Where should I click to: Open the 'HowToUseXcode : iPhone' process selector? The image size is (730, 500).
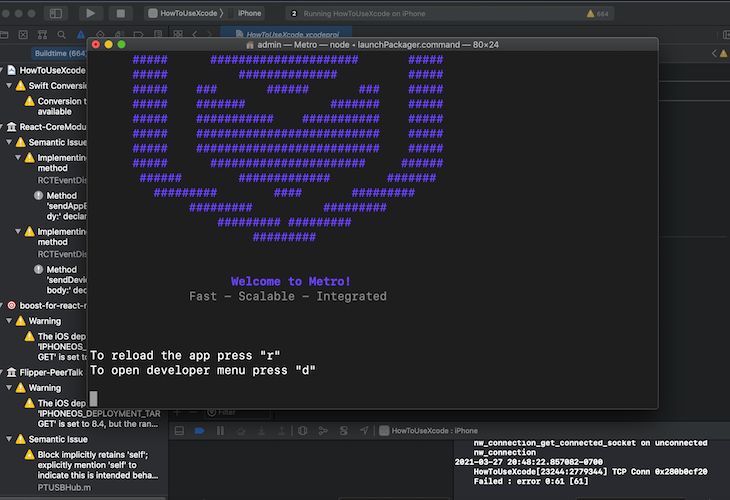coord(428,431)
